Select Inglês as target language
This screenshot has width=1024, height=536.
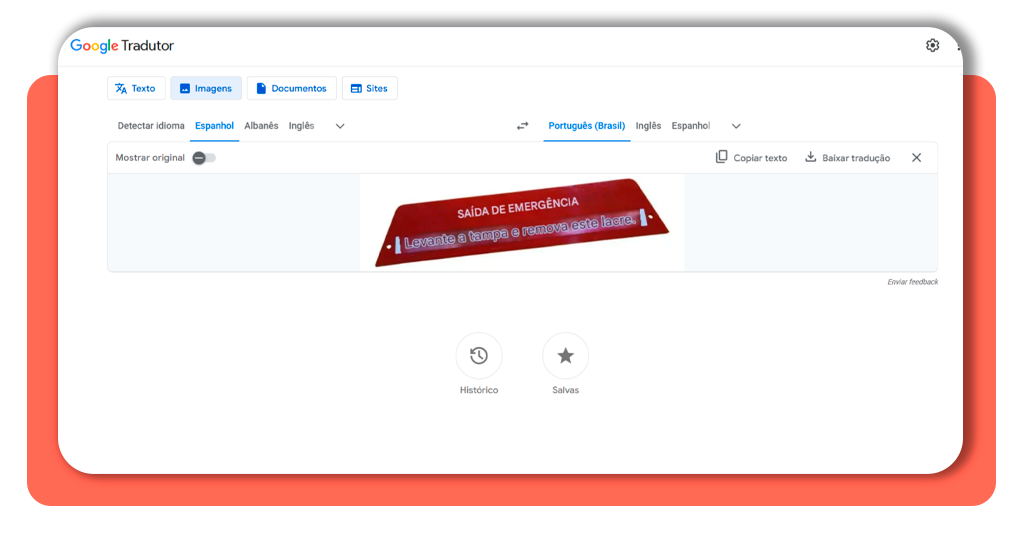(648, 126)
